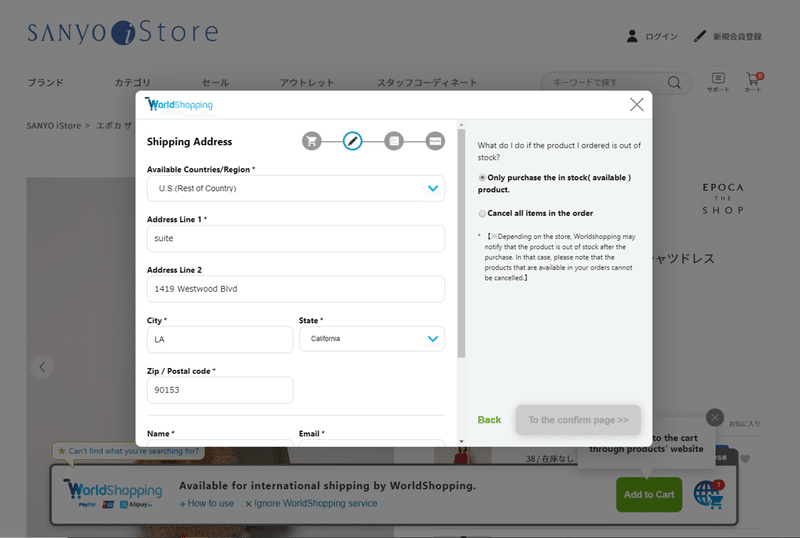Screen dimensions: 800x538
Task: Click Ignore WorldShopping service link
Action: coord(311,503)
